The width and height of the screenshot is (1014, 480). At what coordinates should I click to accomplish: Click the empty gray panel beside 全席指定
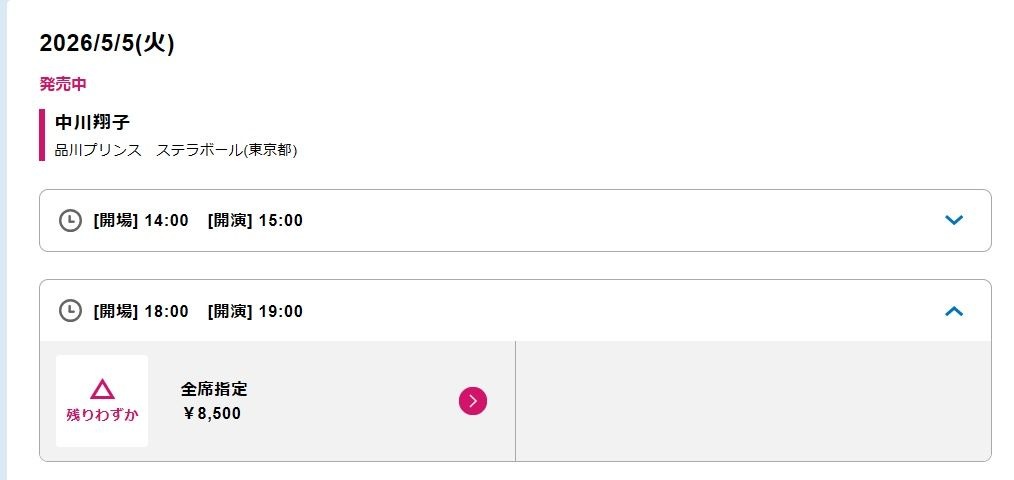(752, 401)
